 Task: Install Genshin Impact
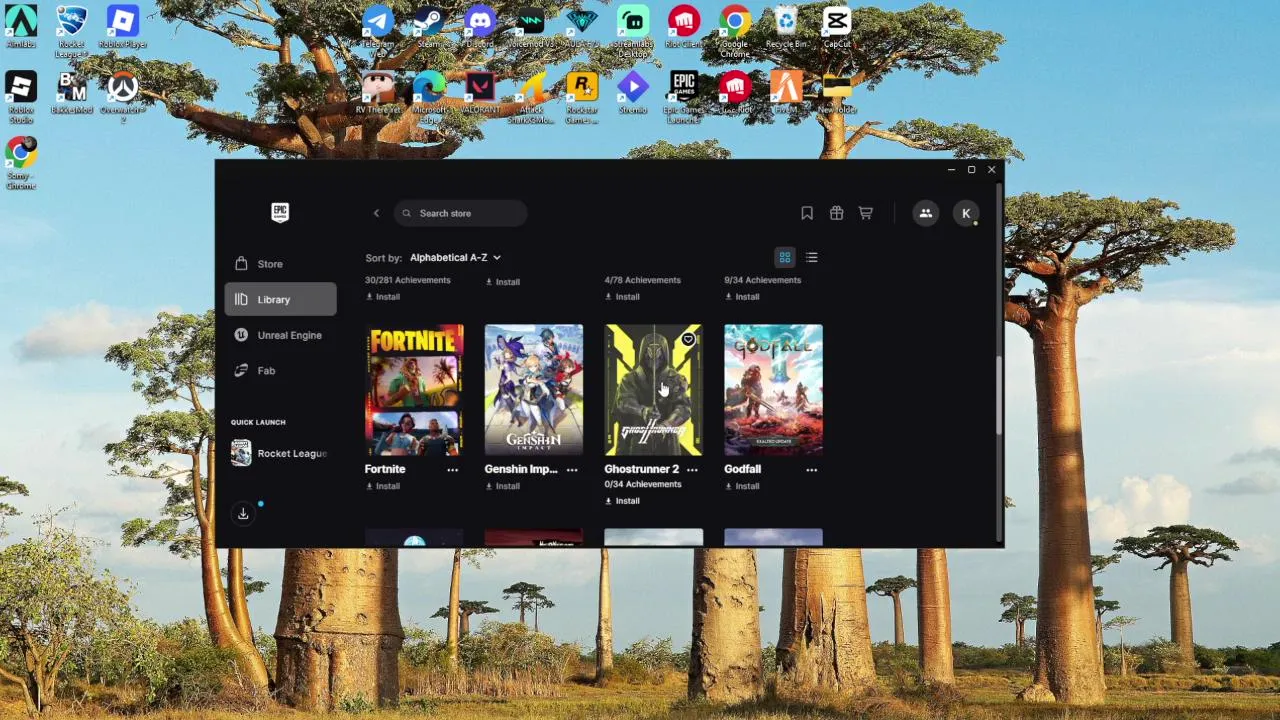[503, 486]
